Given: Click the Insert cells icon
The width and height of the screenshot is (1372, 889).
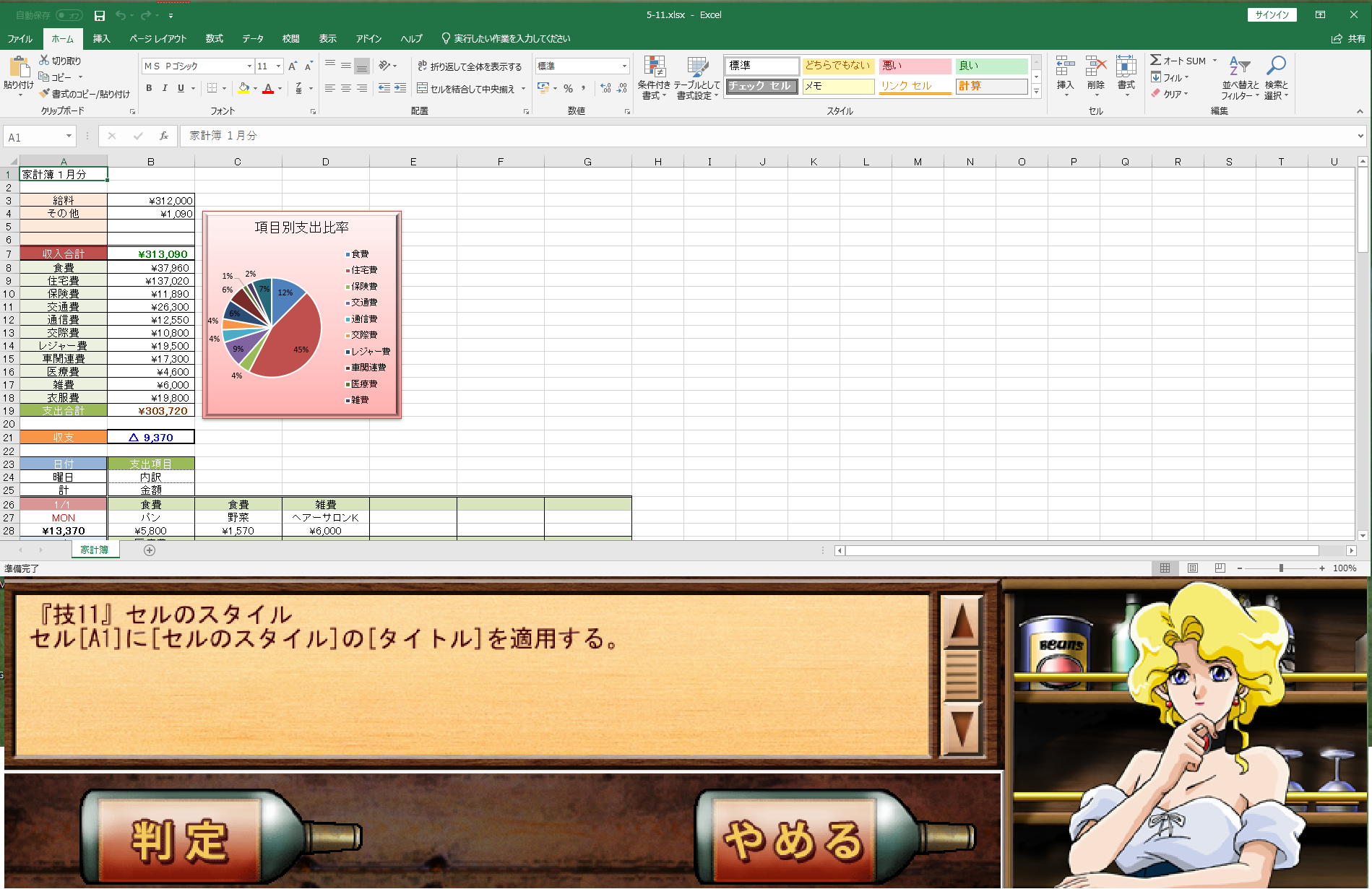Looking at the screenshot, I should click(1065, 66).
